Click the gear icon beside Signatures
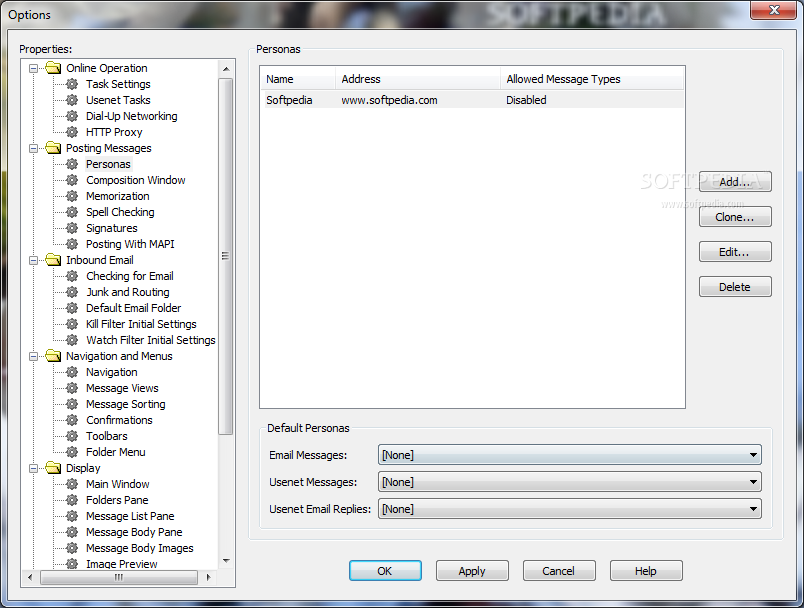The height and width of the screenshot is (608, 804). click(x=72, y=228)
